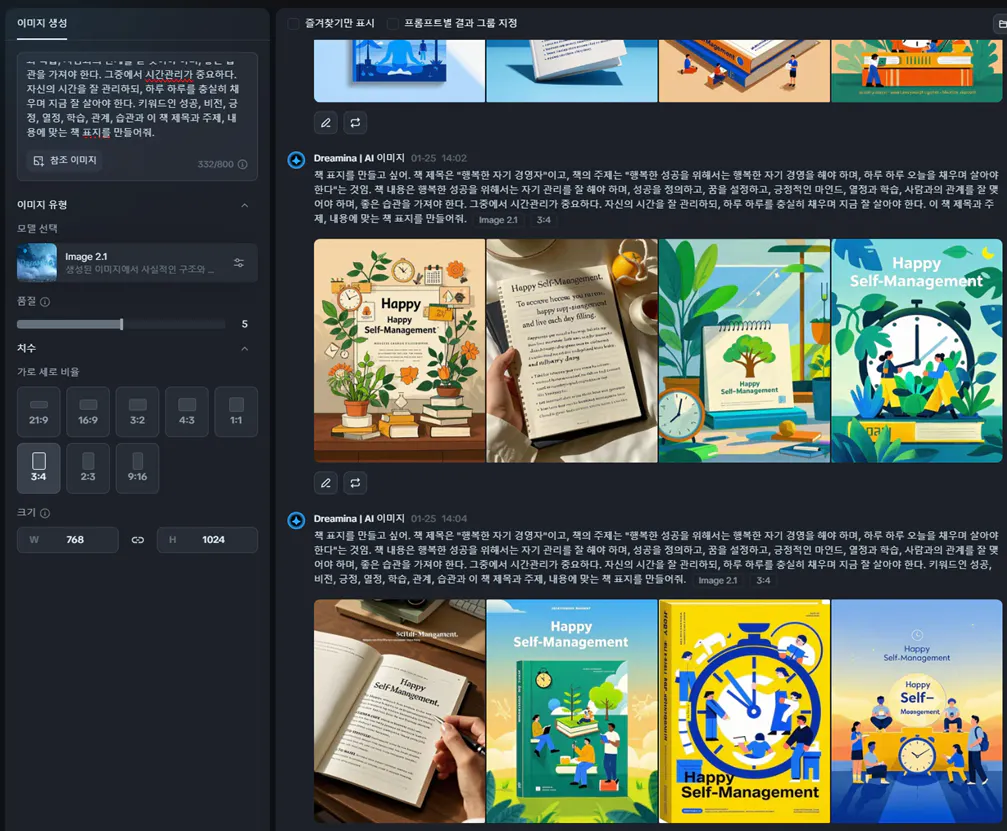Open the yellow stopwatch cover image
1007x831 pixels.
[x=744, y=711]
